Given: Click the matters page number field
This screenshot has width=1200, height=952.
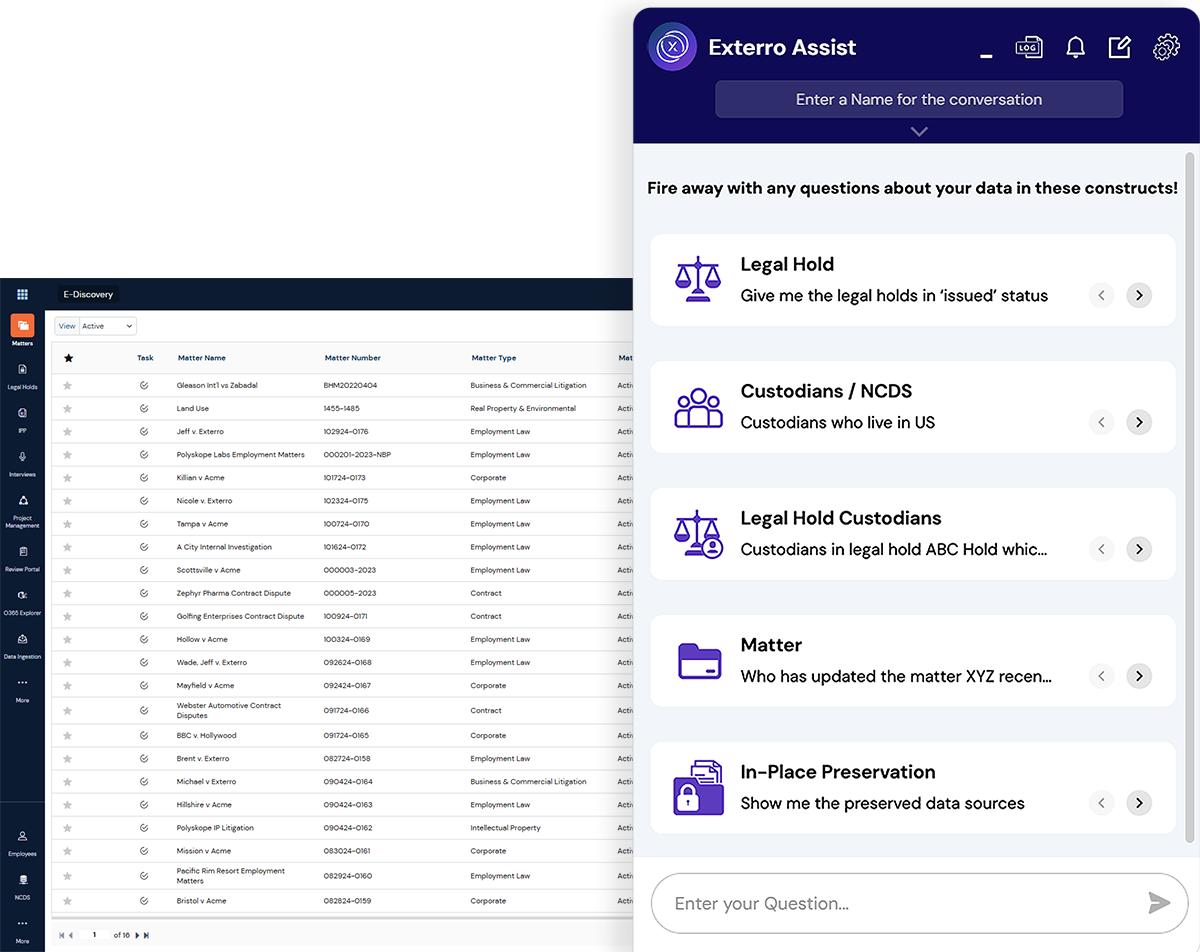Looking at the screenshot, I should 95,935.
